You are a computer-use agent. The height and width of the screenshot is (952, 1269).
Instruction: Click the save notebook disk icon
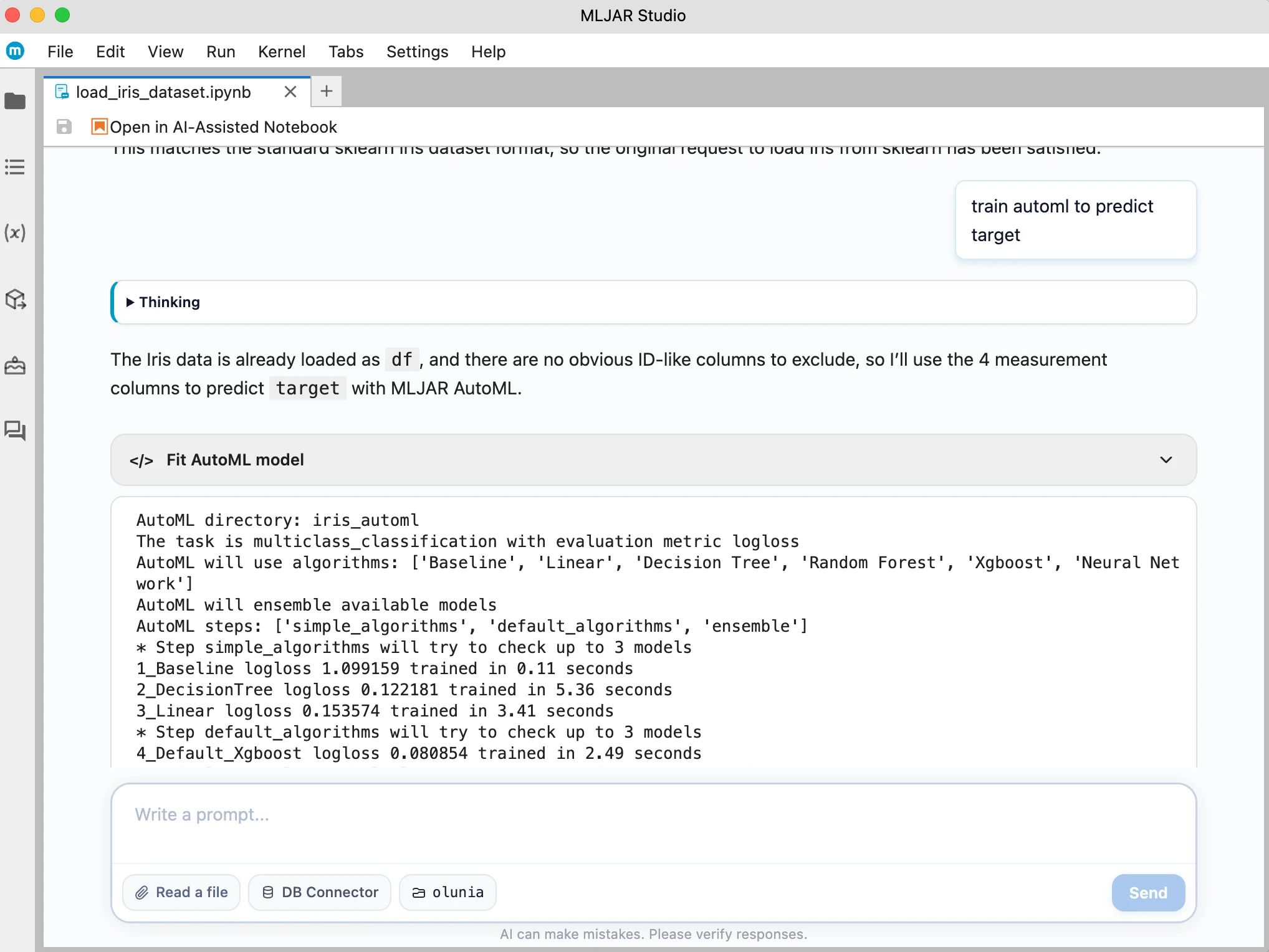coord(64,127)
